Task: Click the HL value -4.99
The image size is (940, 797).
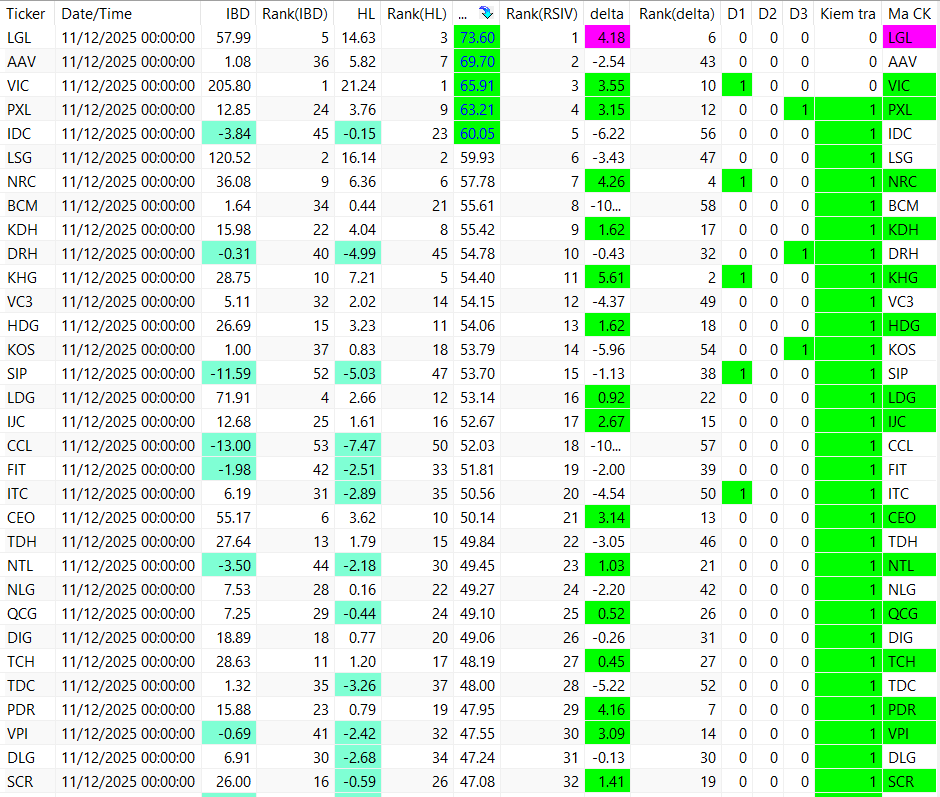Action: tap(359, 254)
